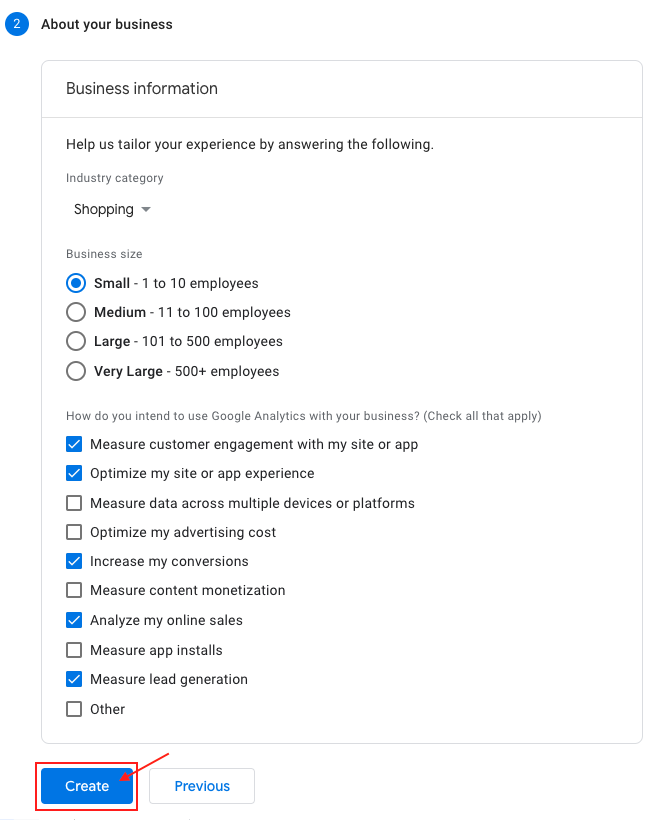Uncheck Optimize my site or app experience

point(74,473)
